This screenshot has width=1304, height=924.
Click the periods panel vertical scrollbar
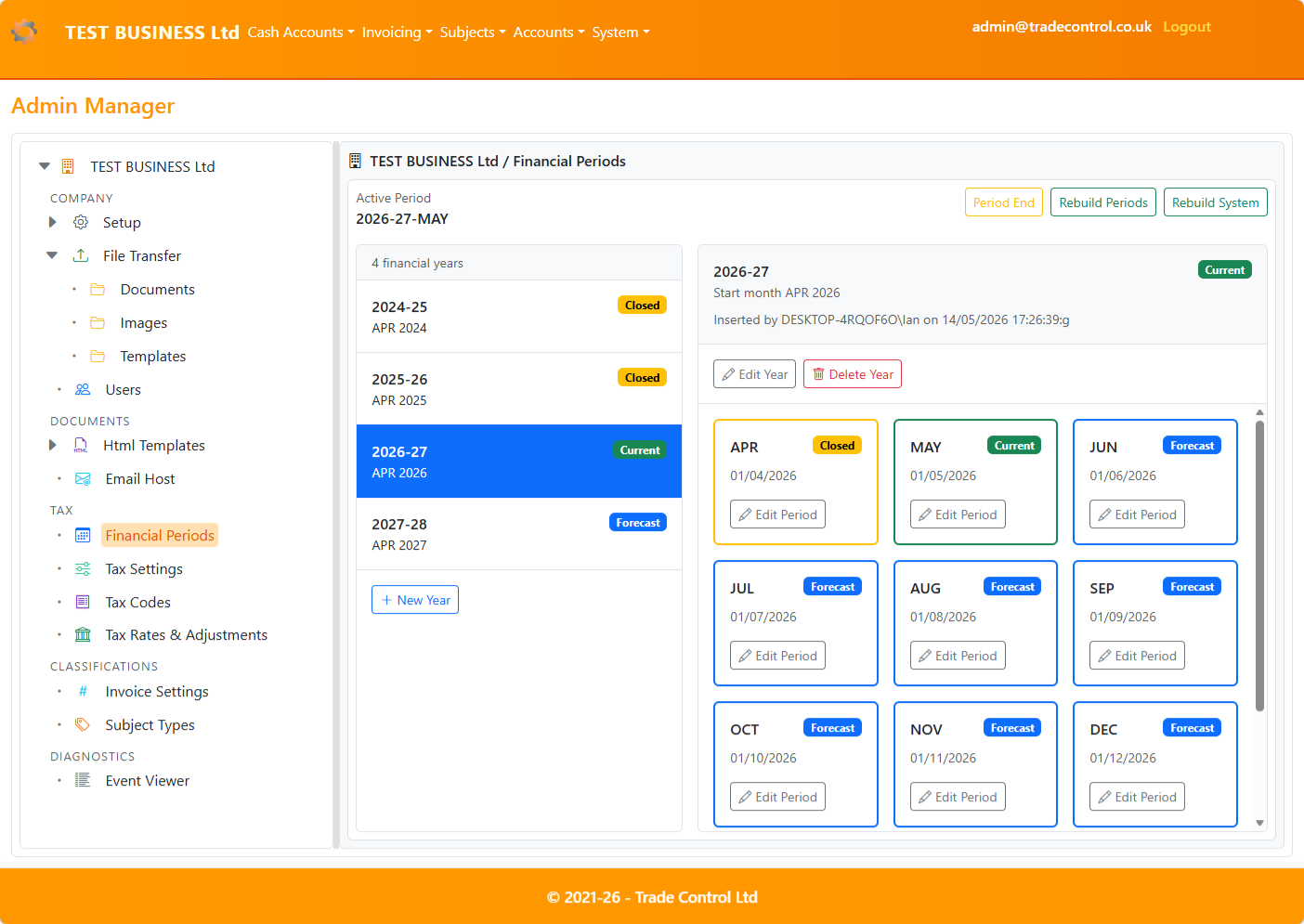point(1259,566)
